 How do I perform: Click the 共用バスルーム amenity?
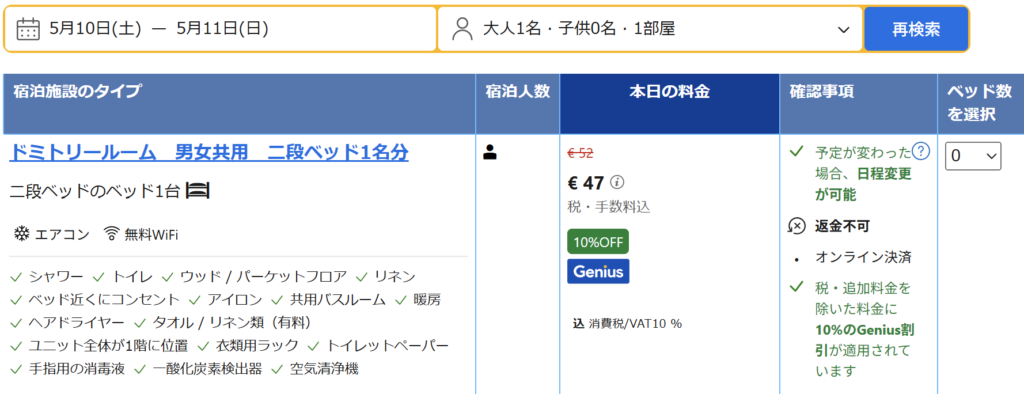pyautogui.click(x=338, y=299)
